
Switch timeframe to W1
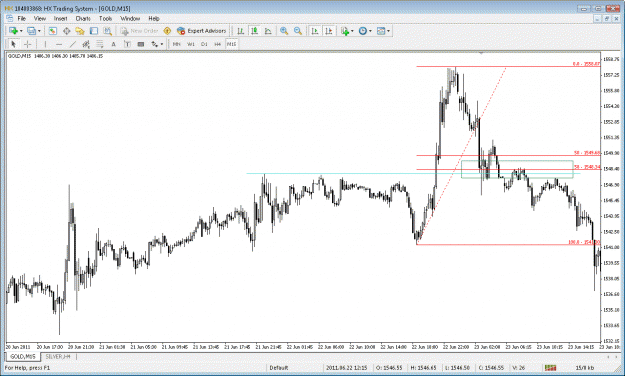[191, 44]
